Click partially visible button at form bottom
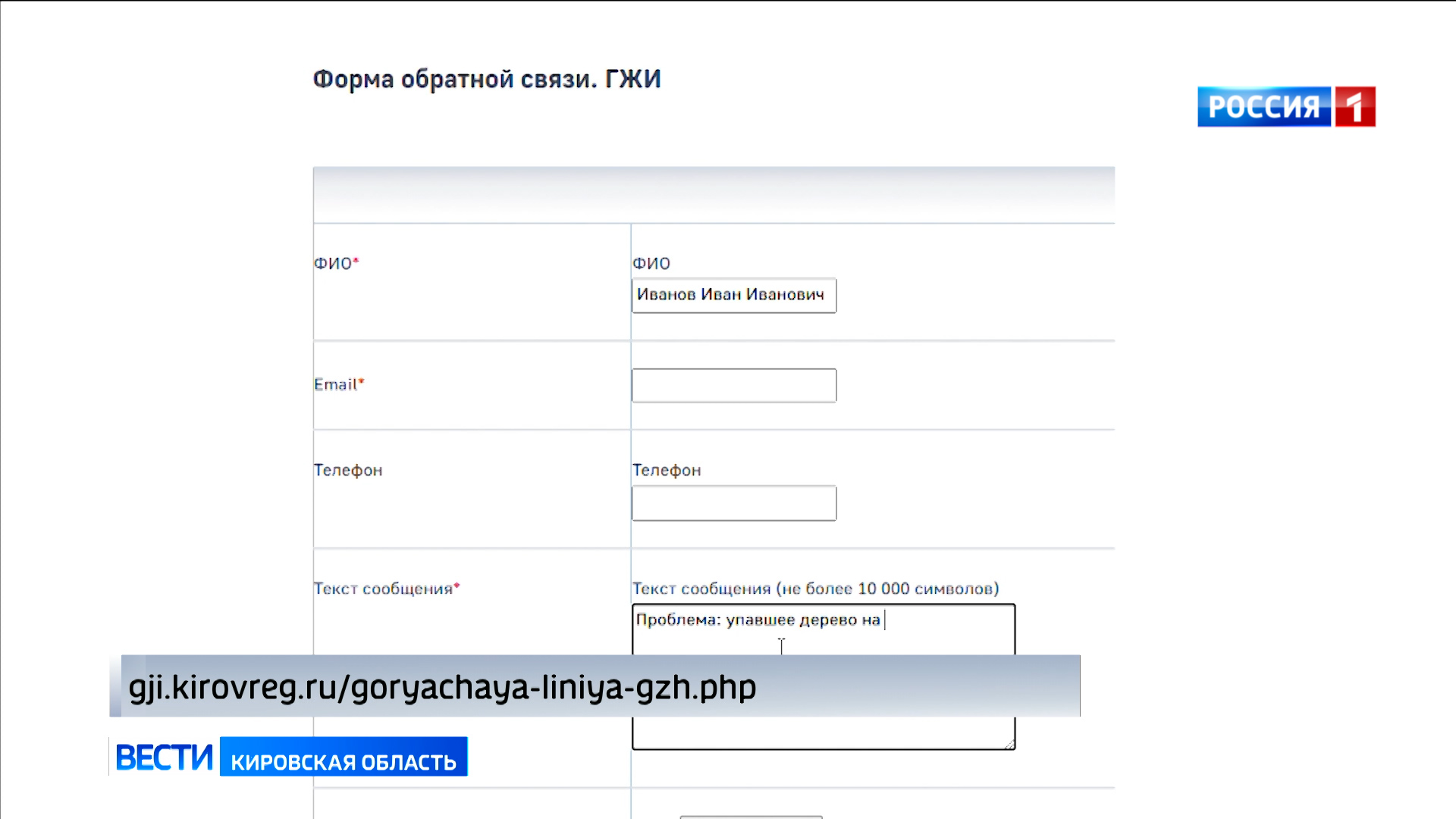 (x=751, y=817)
